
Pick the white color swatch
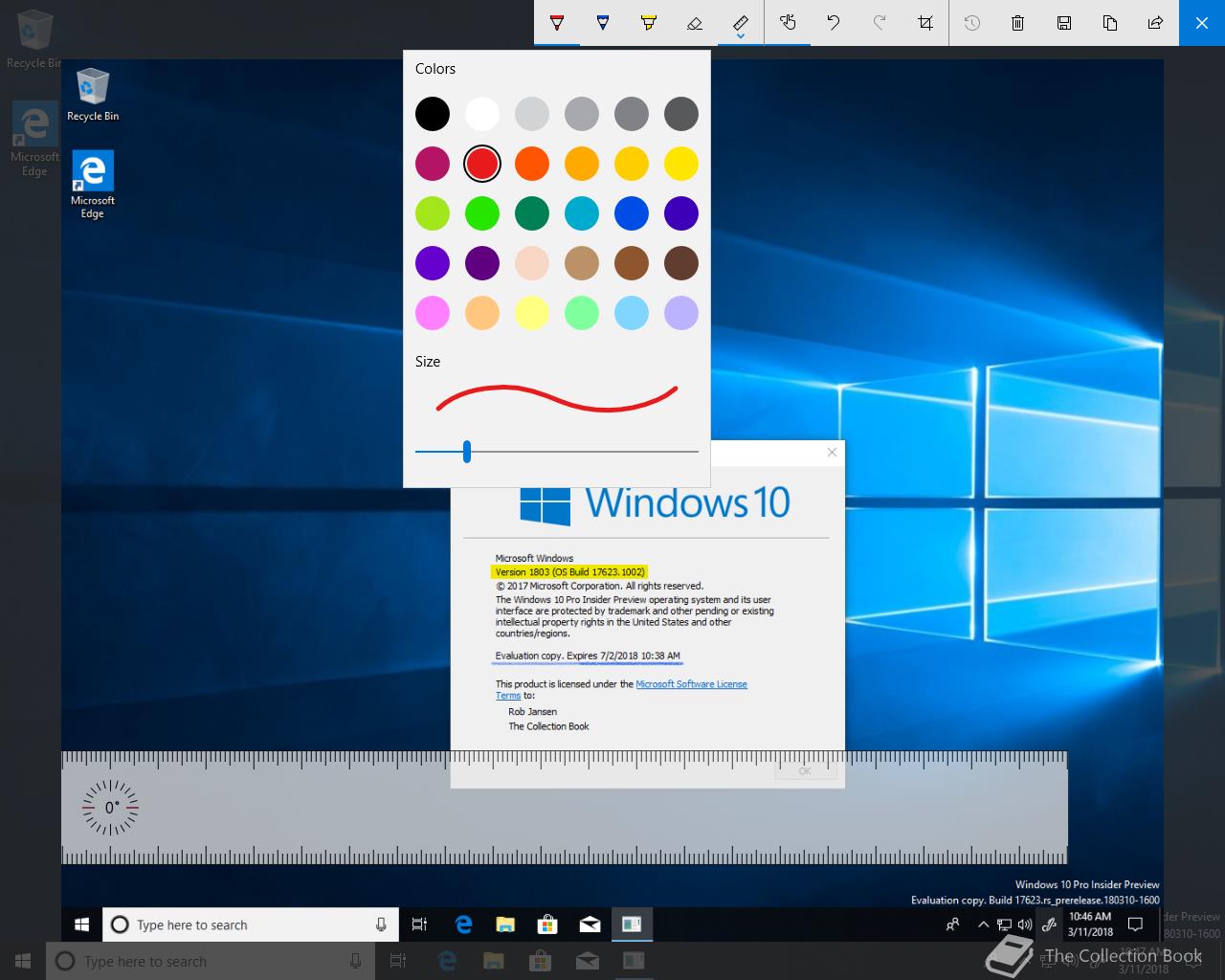point(482,114)
